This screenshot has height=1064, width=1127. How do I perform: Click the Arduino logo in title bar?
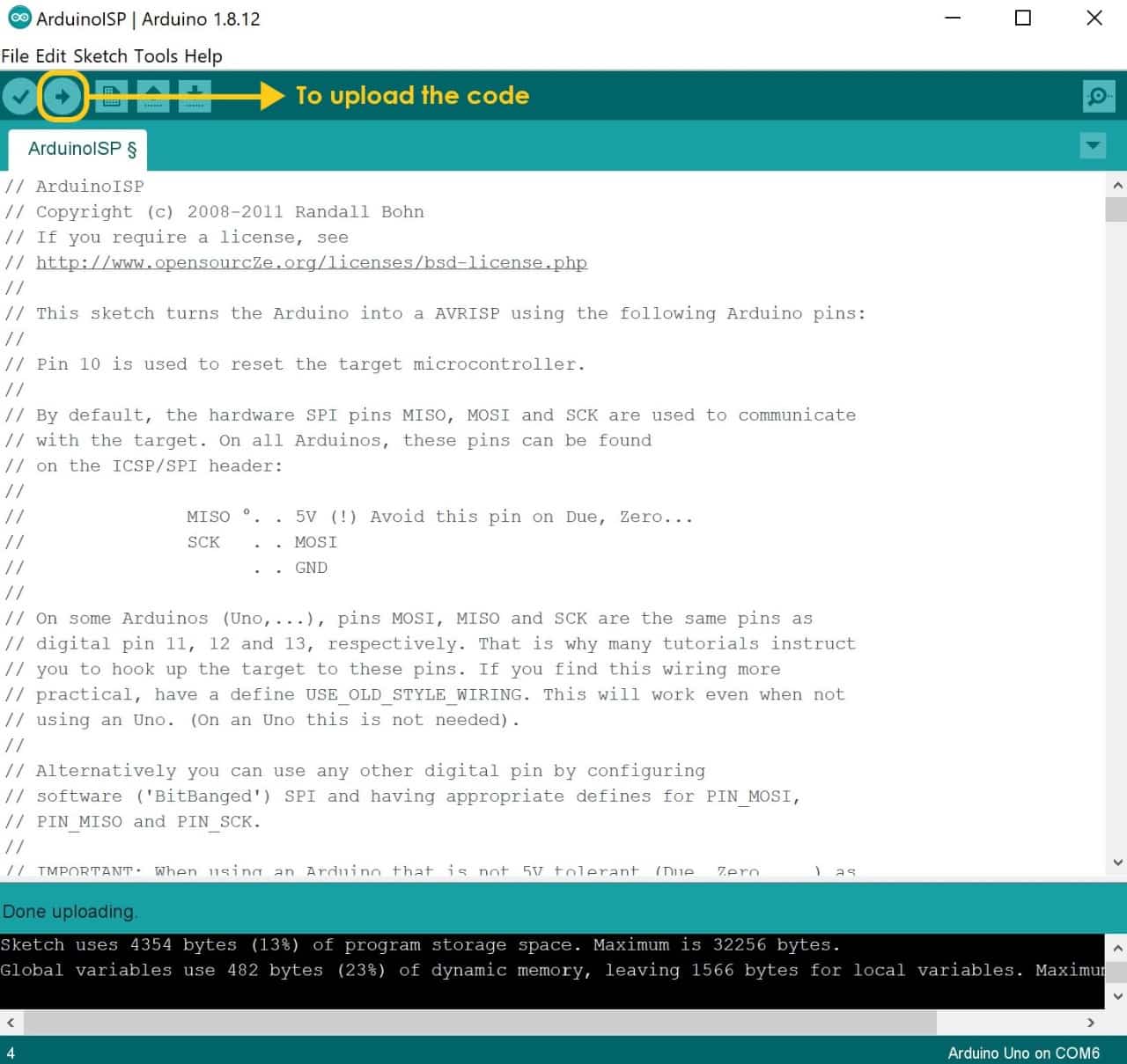click(x=19, y=18)
